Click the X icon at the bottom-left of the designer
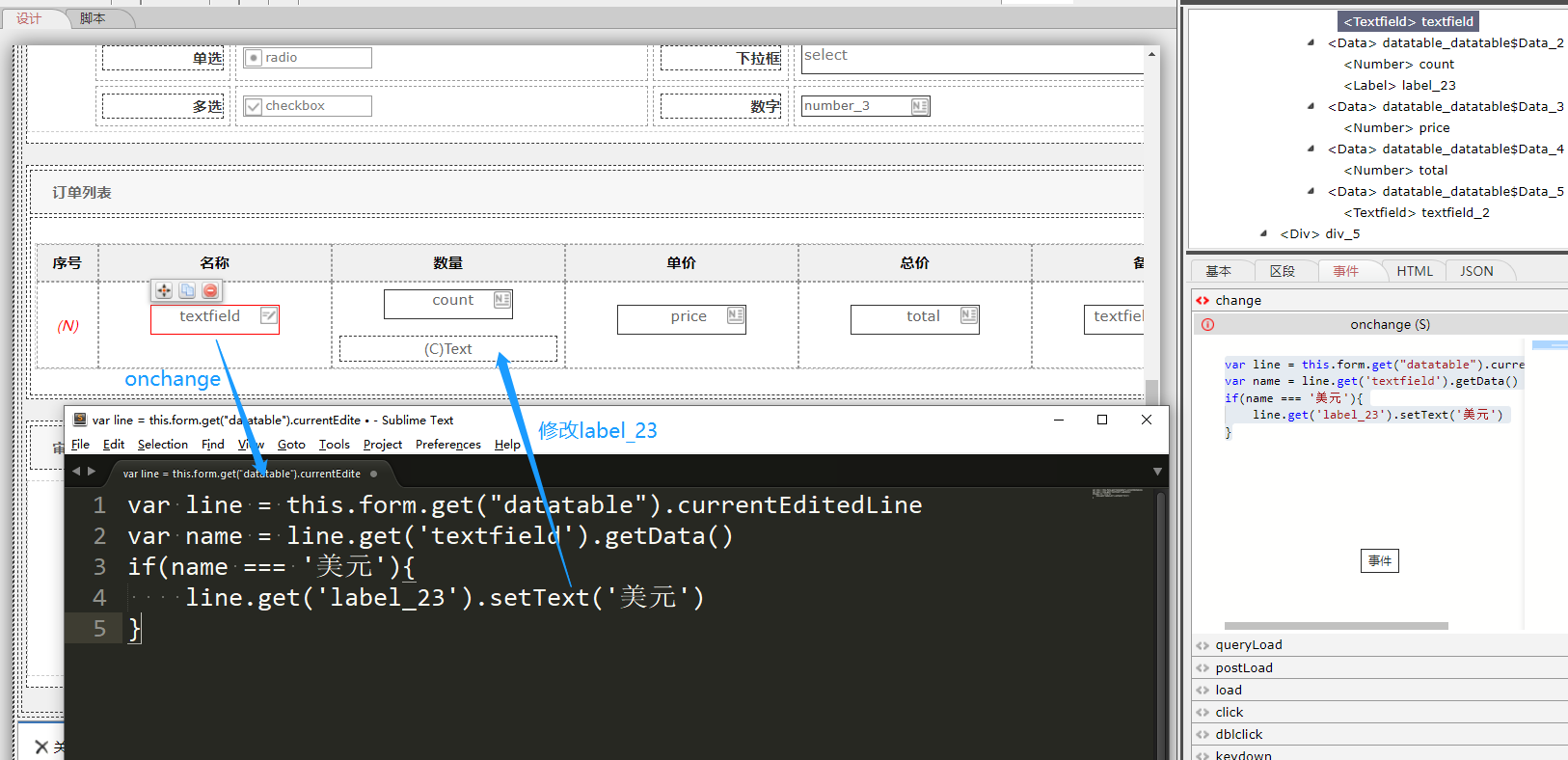1568x760 pixels. click(x=41, y=746)
